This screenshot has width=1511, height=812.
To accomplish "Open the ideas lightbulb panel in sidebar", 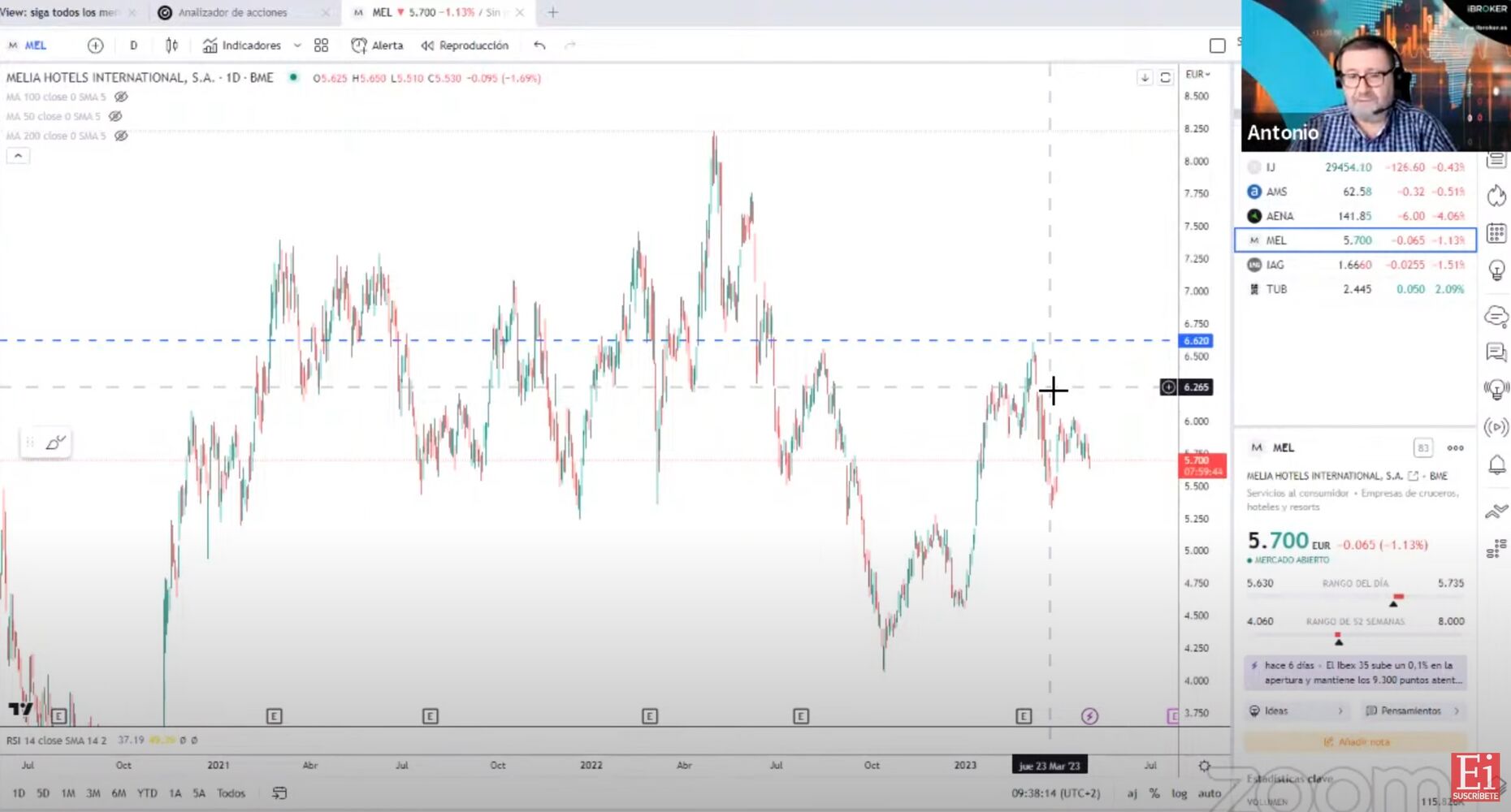I will pos(1496,270).
